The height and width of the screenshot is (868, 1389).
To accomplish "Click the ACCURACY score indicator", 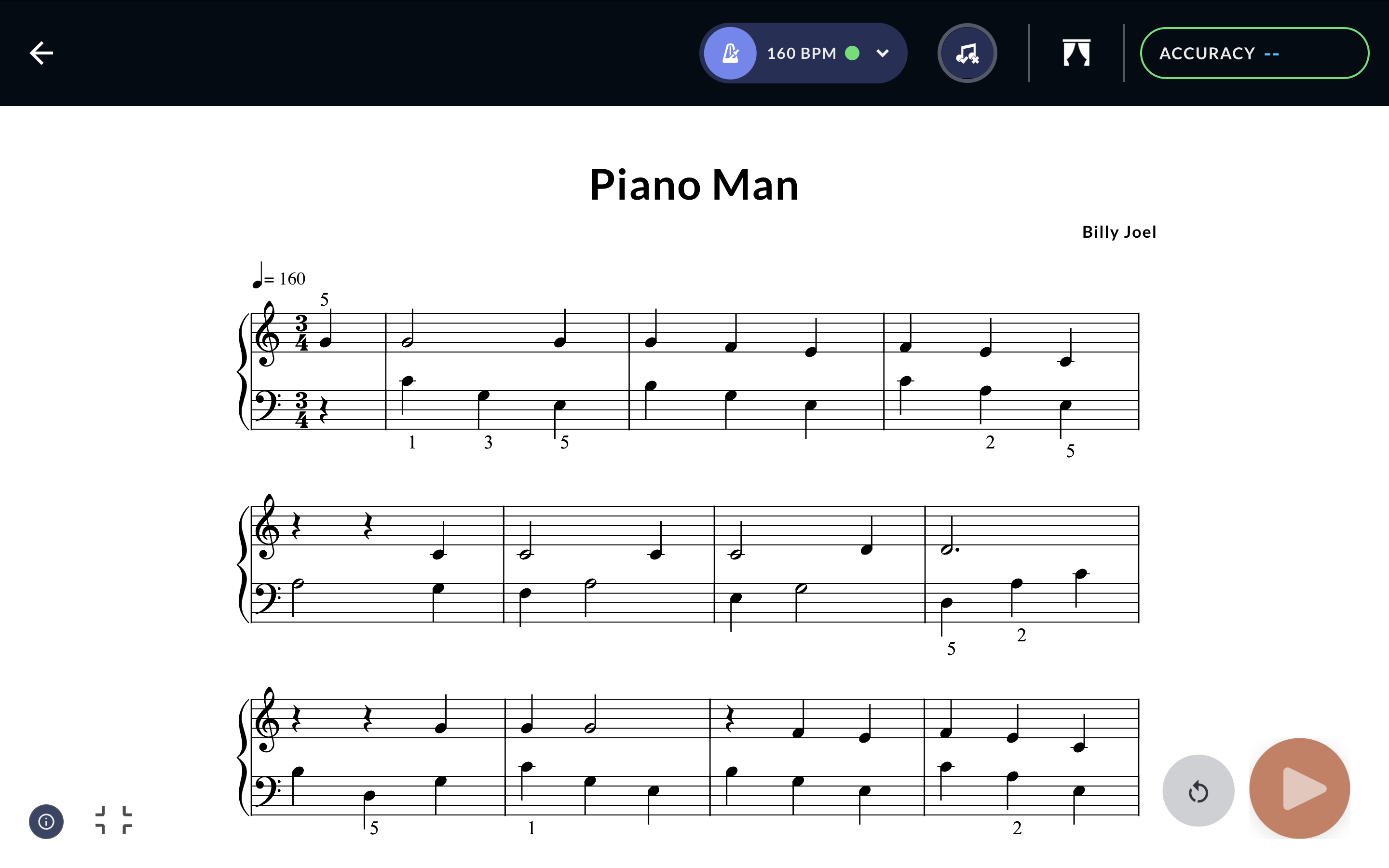I will pos(1254,54).
